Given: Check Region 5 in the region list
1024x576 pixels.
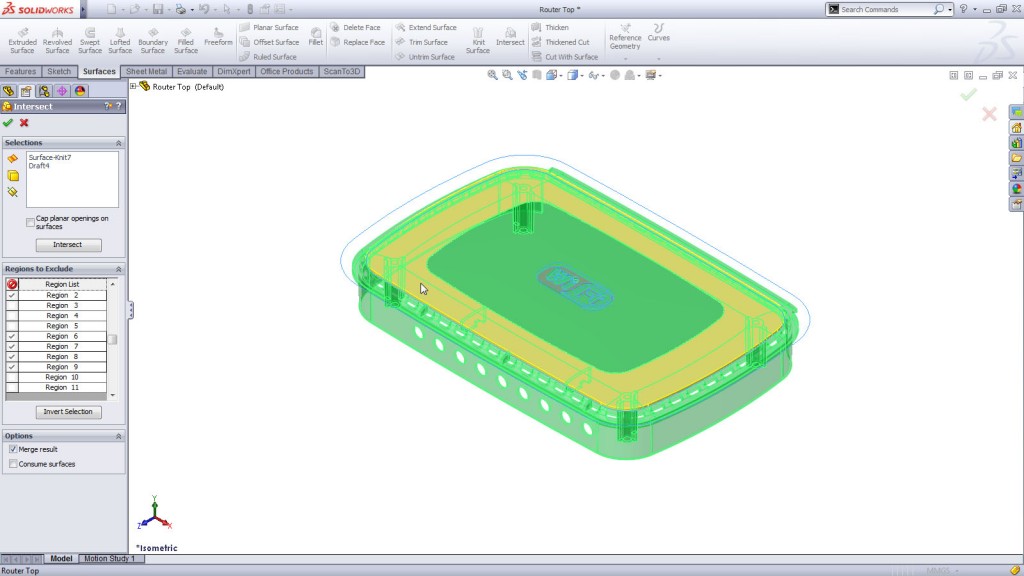Looking at the screenshot, I should (x=12, y=326).
